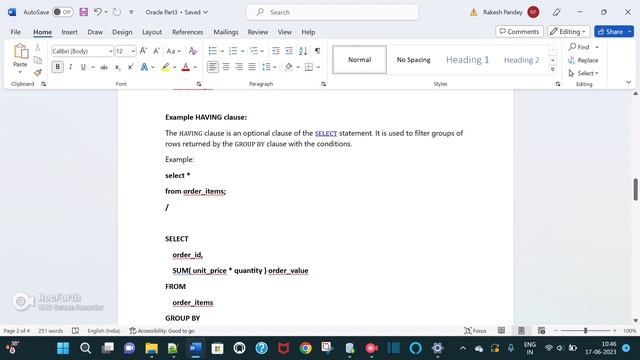This screenshot has height=360, width=640.
Task: Click the Decrease Indent icon
Action: pyautogui.click(x=276, y=51)
